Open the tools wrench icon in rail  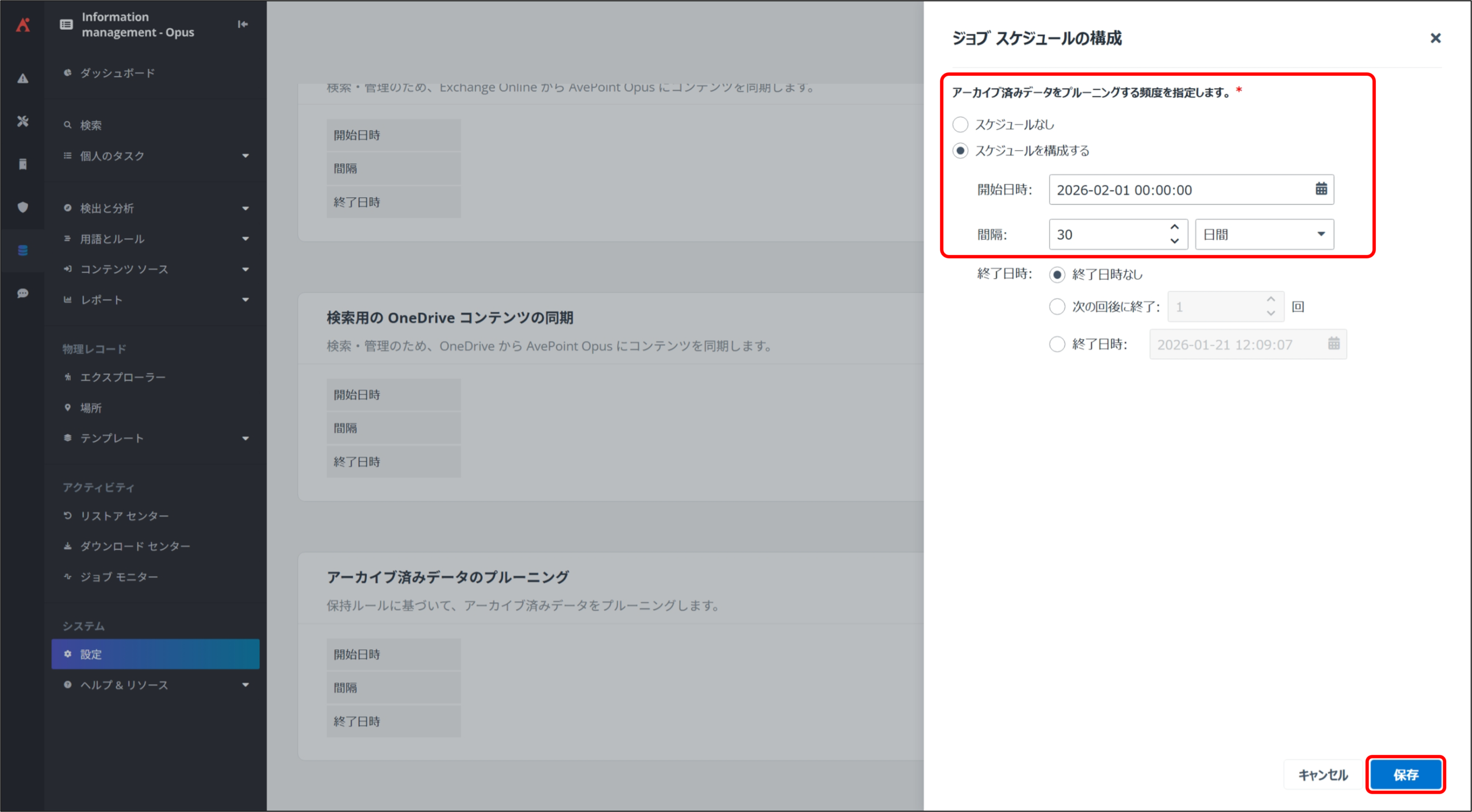click(23, 121)
